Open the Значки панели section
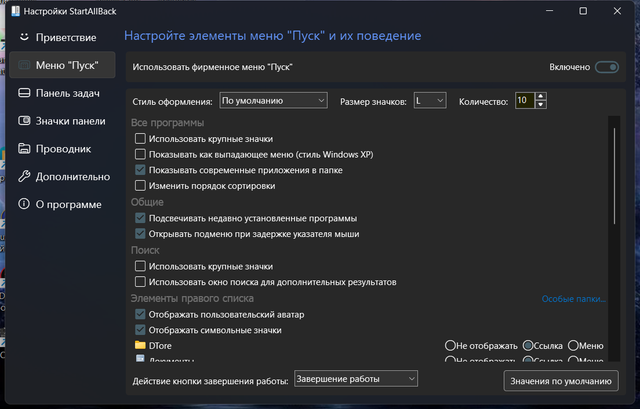The width and height of the screenshot is (640, 409). pos(62,121)
